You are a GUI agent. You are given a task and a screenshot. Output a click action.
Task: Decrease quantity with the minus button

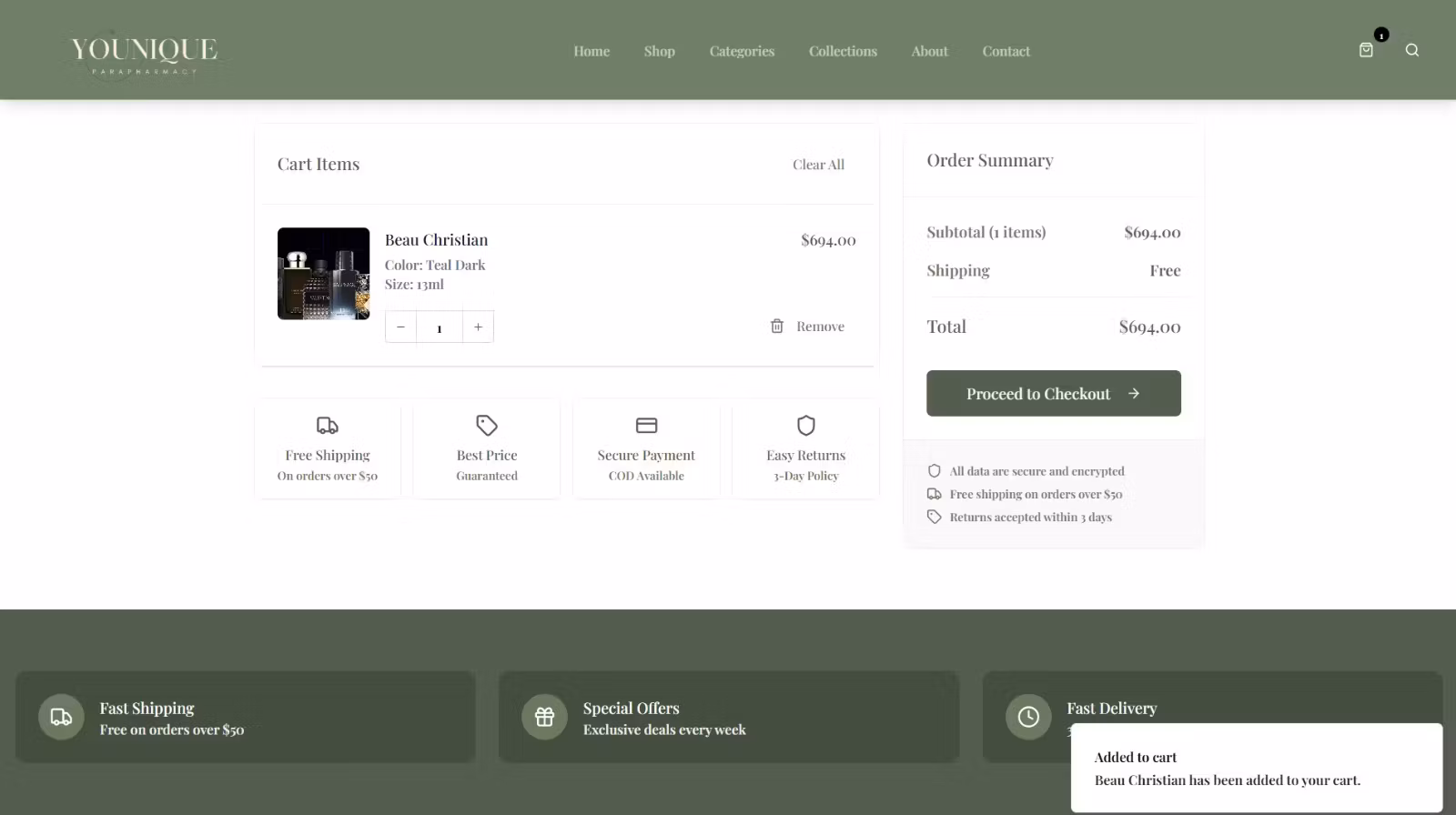(400, 327)
